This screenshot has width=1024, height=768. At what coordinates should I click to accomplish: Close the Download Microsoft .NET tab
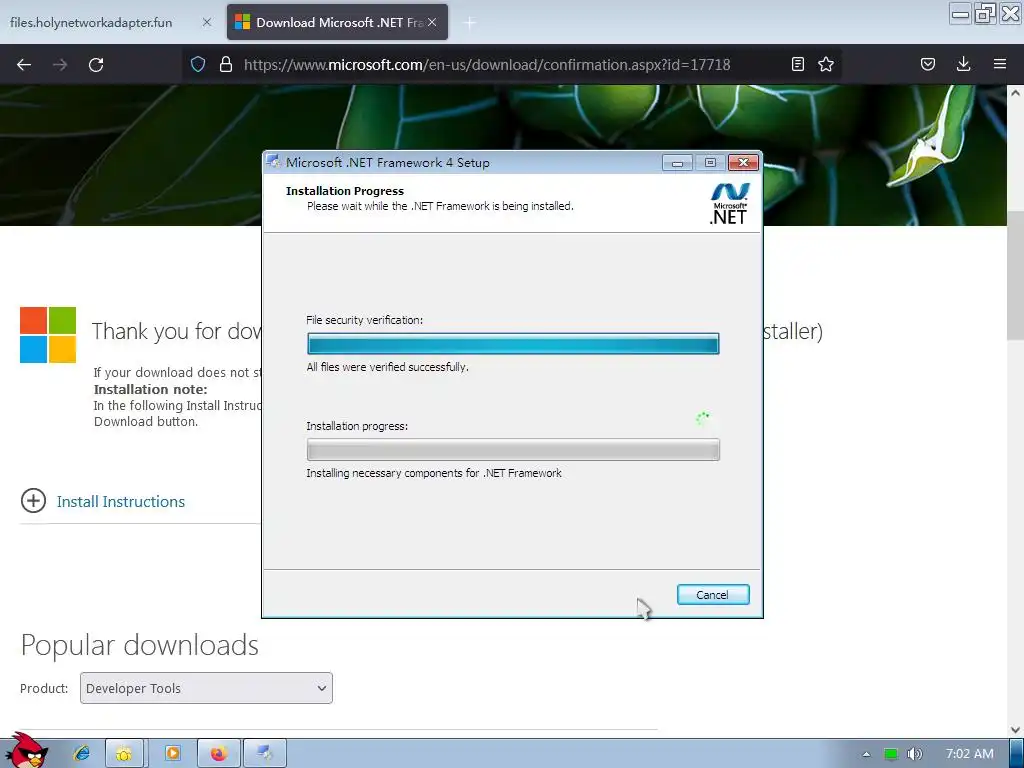click(x=432, y=22)
